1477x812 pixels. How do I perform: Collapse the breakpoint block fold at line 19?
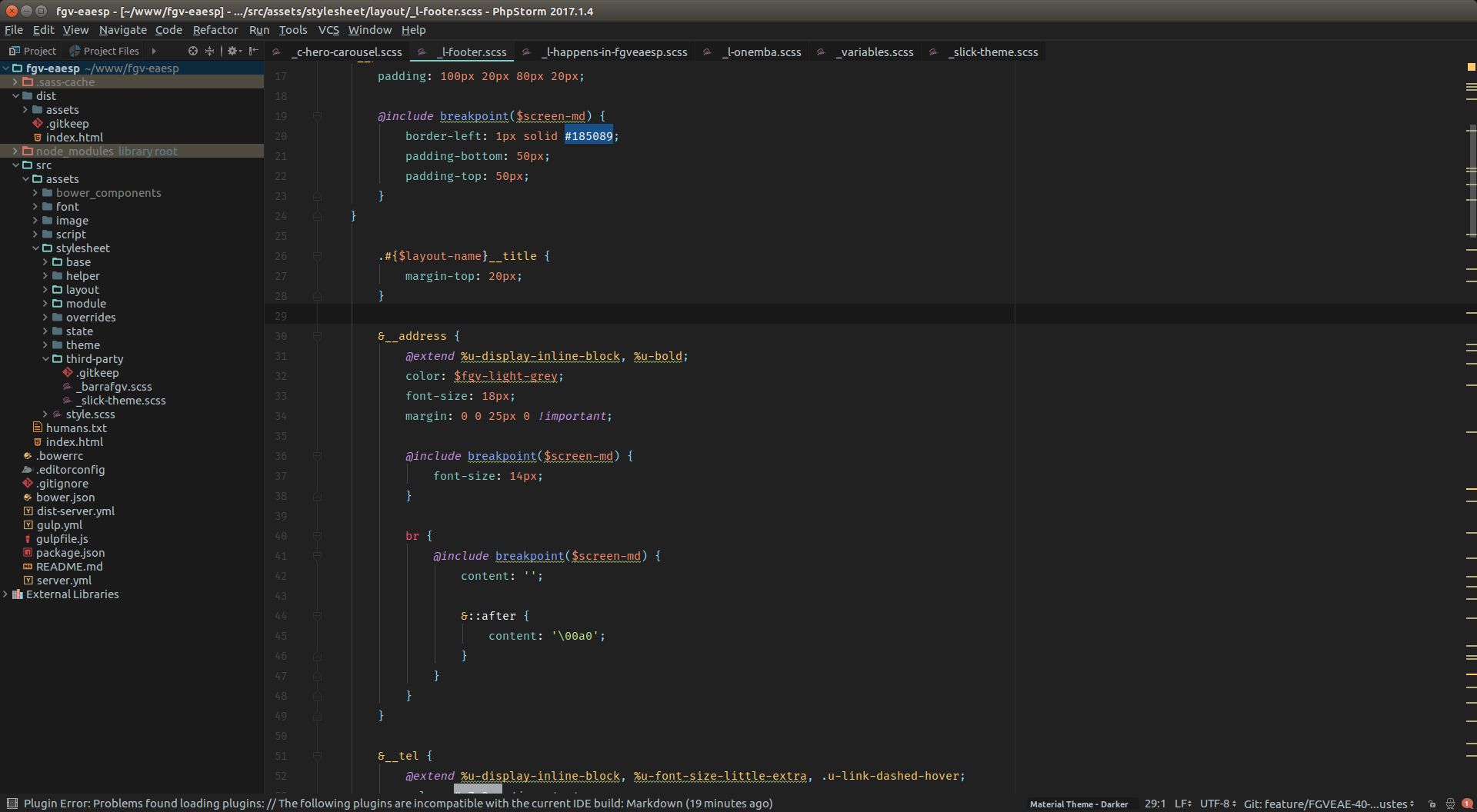(318, 115)
